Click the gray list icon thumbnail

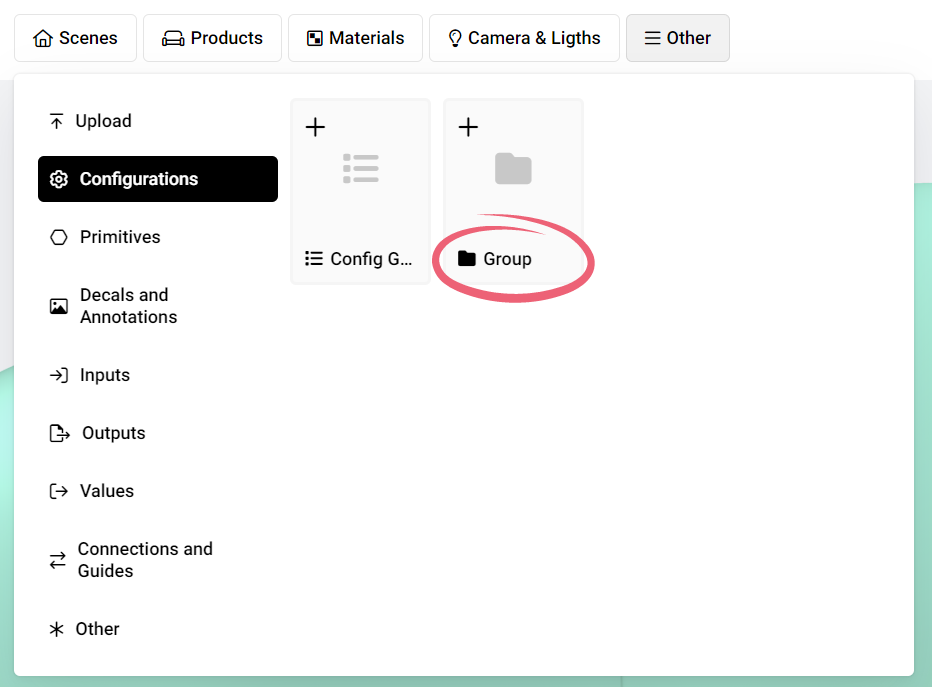tap(360, 168)
